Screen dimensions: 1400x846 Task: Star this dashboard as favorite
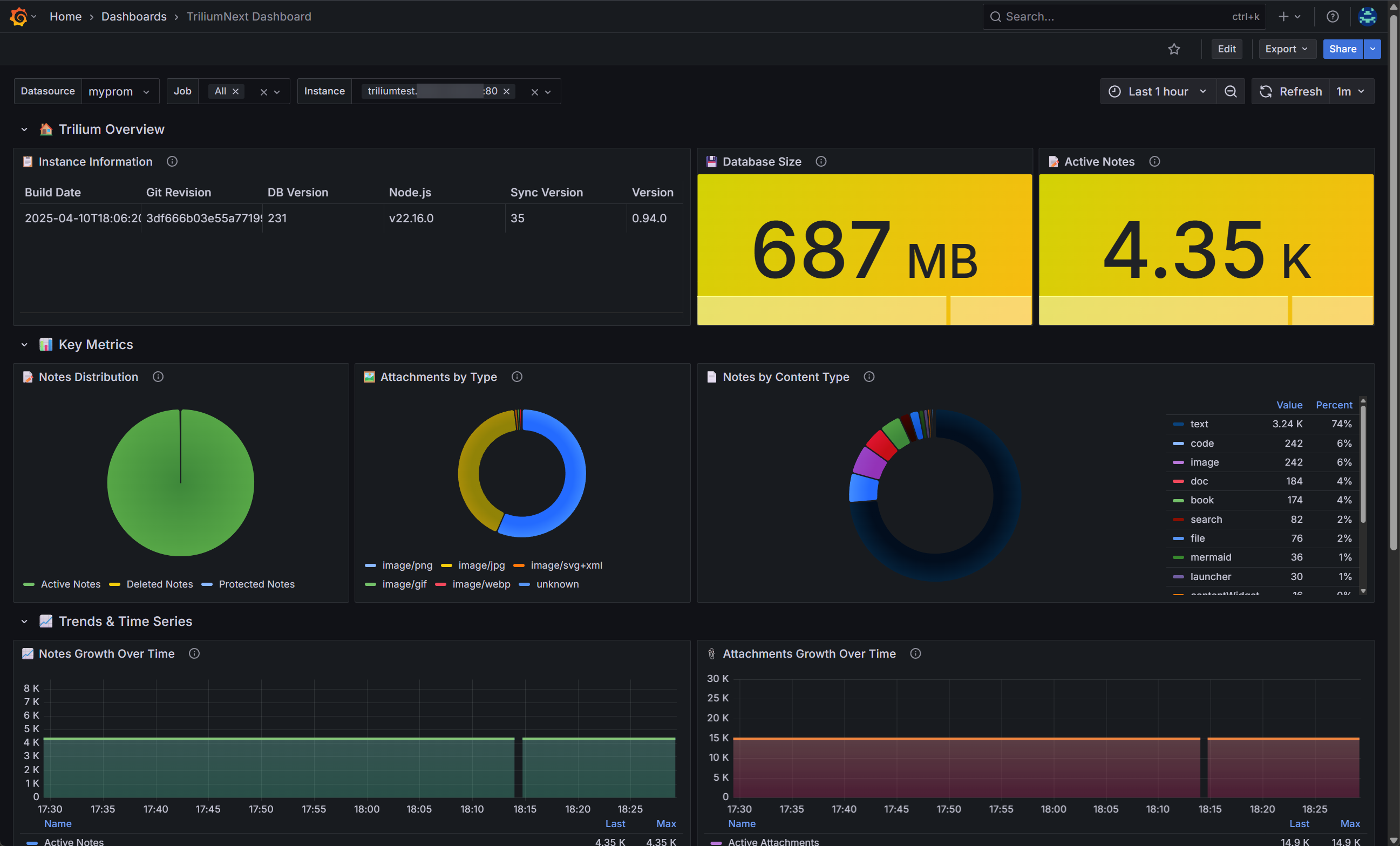[1174, 49]
